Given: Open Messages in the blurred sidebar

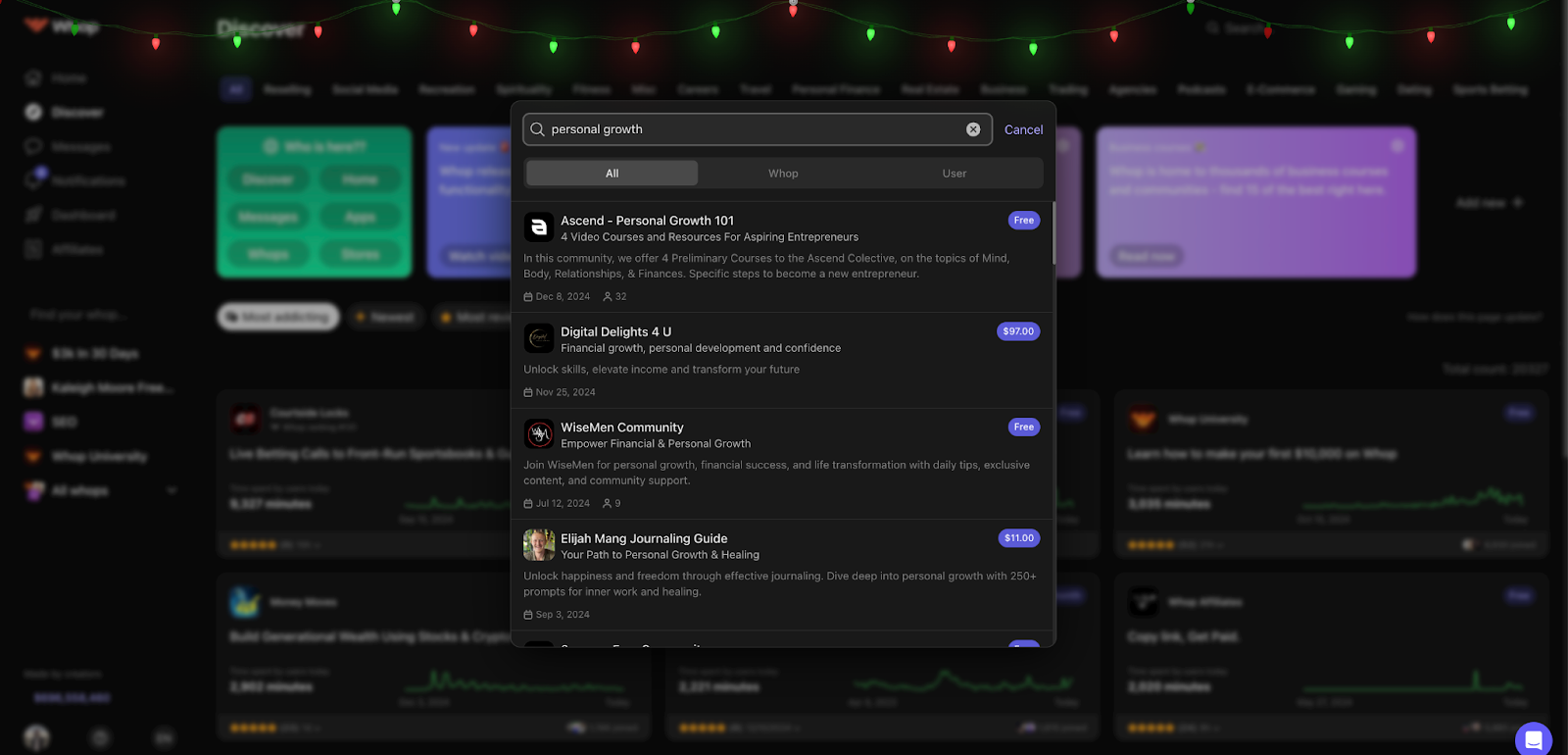Looking at the screenshot, I should tap(68, 146).
